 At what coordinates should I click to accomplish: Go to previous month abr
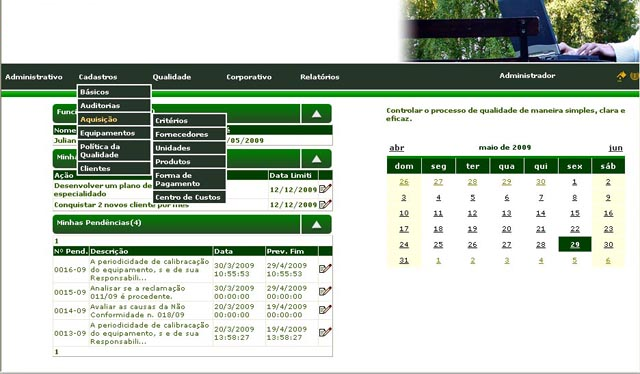coord(396,148)
